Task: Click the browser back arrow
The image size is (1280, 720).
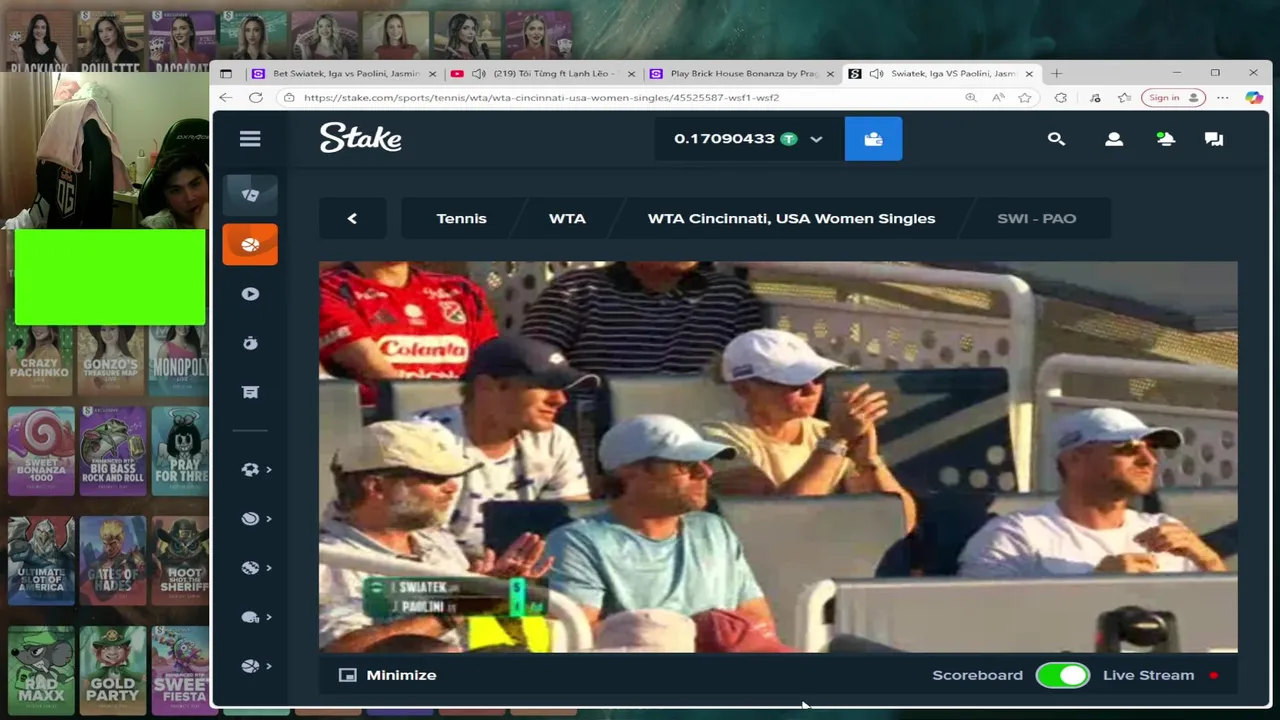Action: 225,97
